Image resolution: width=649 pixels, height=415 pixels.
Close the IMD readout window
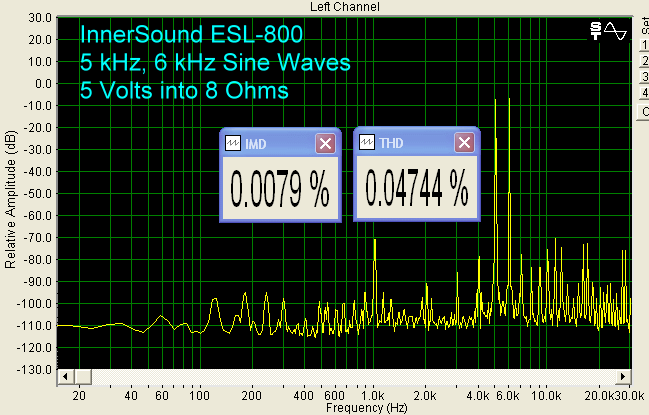coord(325,144)
